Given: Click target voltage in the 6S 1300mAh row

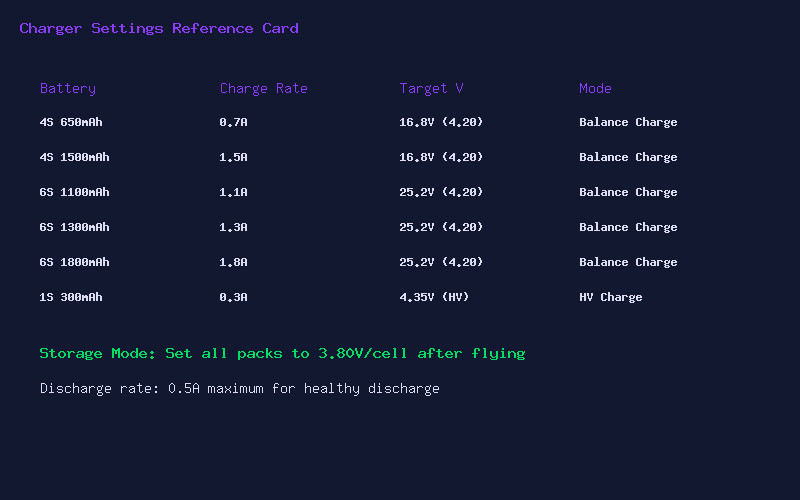Looking at the screenshot, I should pos(441,227).
